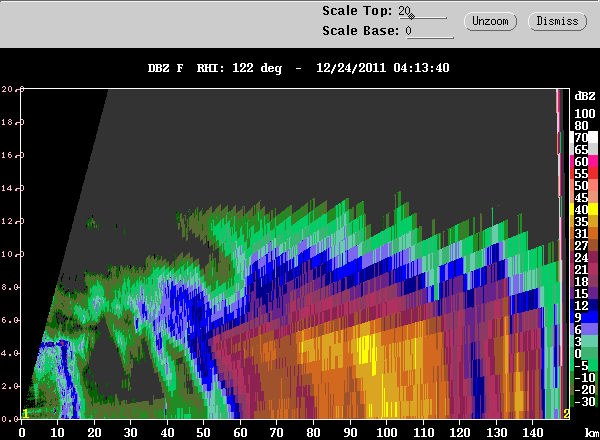Click the 80 km range axis label
This screenshot has height=440, width=600.
pos(313,433)
